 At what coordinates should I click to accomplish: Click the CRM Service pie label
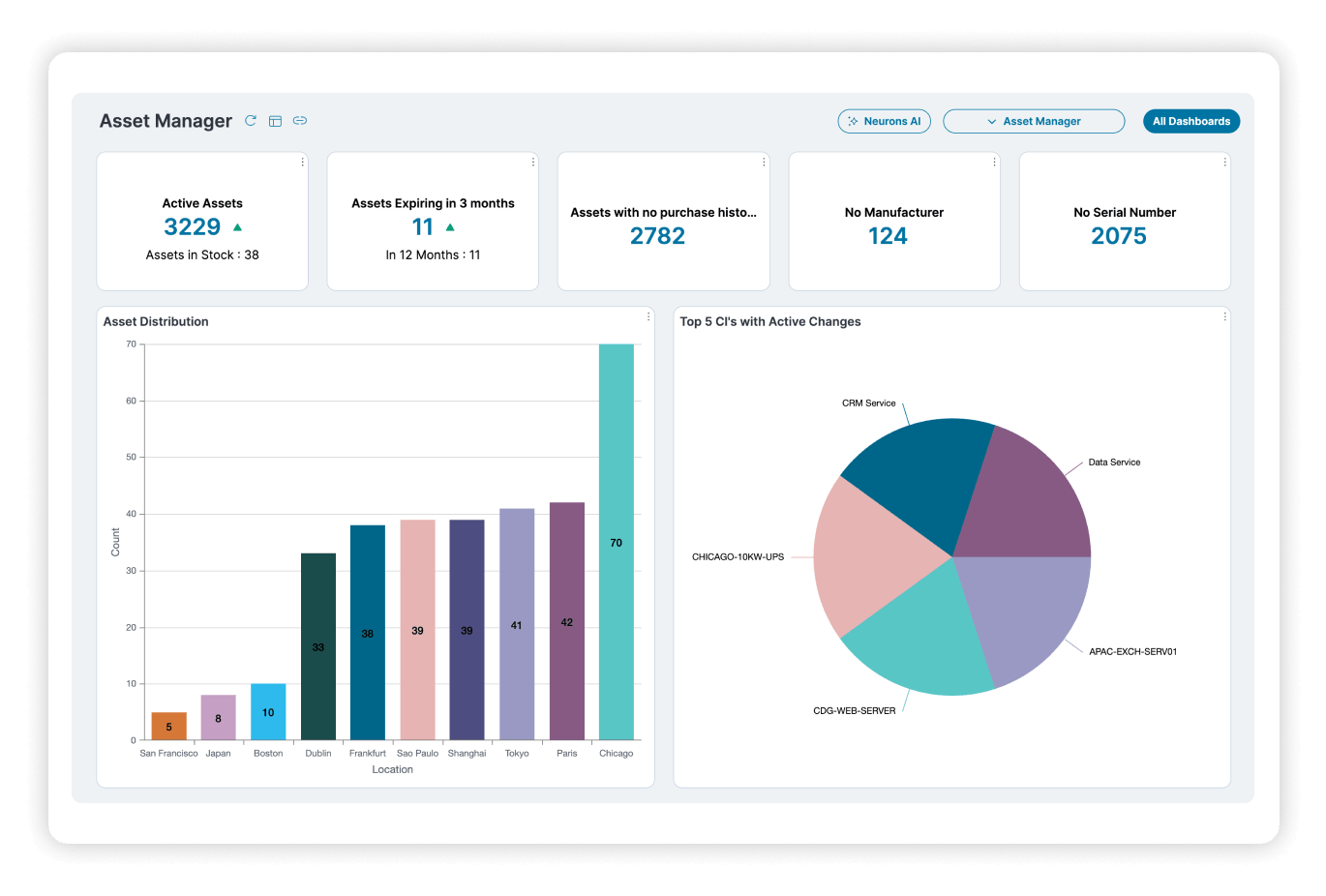[869, 403]
